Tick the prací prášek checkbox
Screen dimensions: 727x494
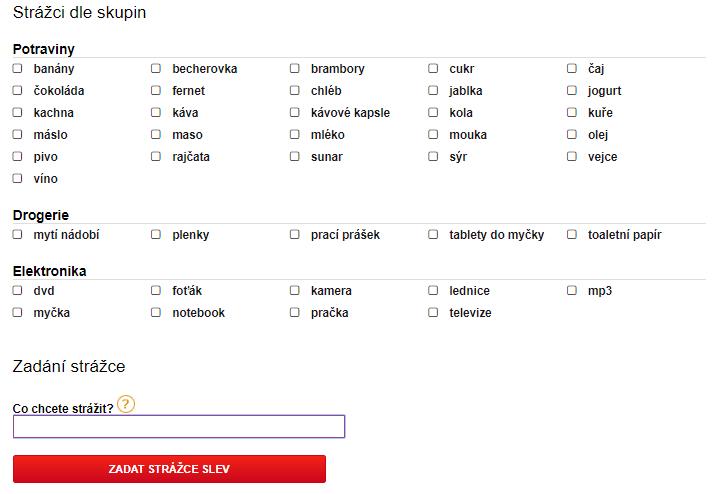[x=294, y=234]
